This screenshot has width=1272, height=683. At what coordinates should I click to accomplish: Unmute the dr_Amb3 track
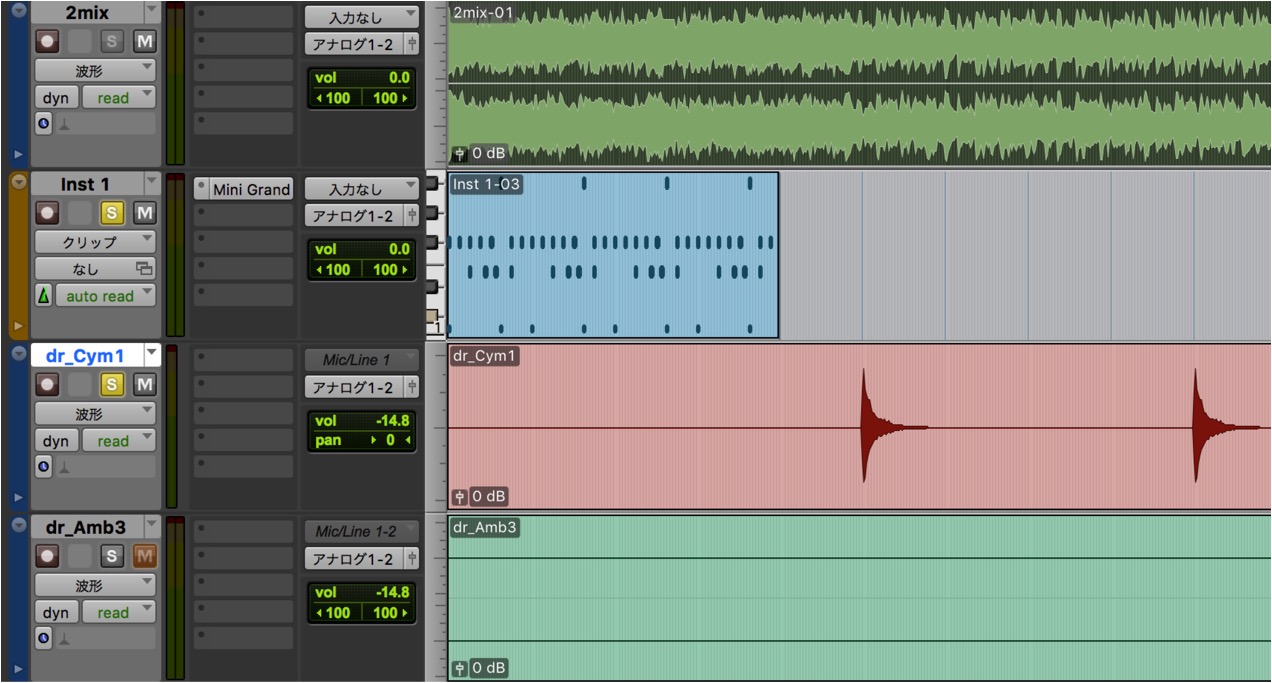145,556
